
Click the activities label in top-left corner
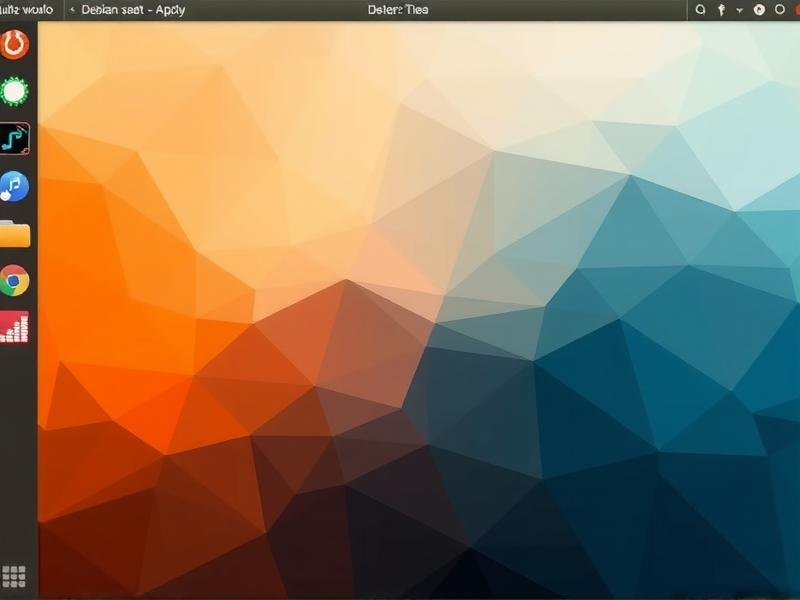[26, 10]
